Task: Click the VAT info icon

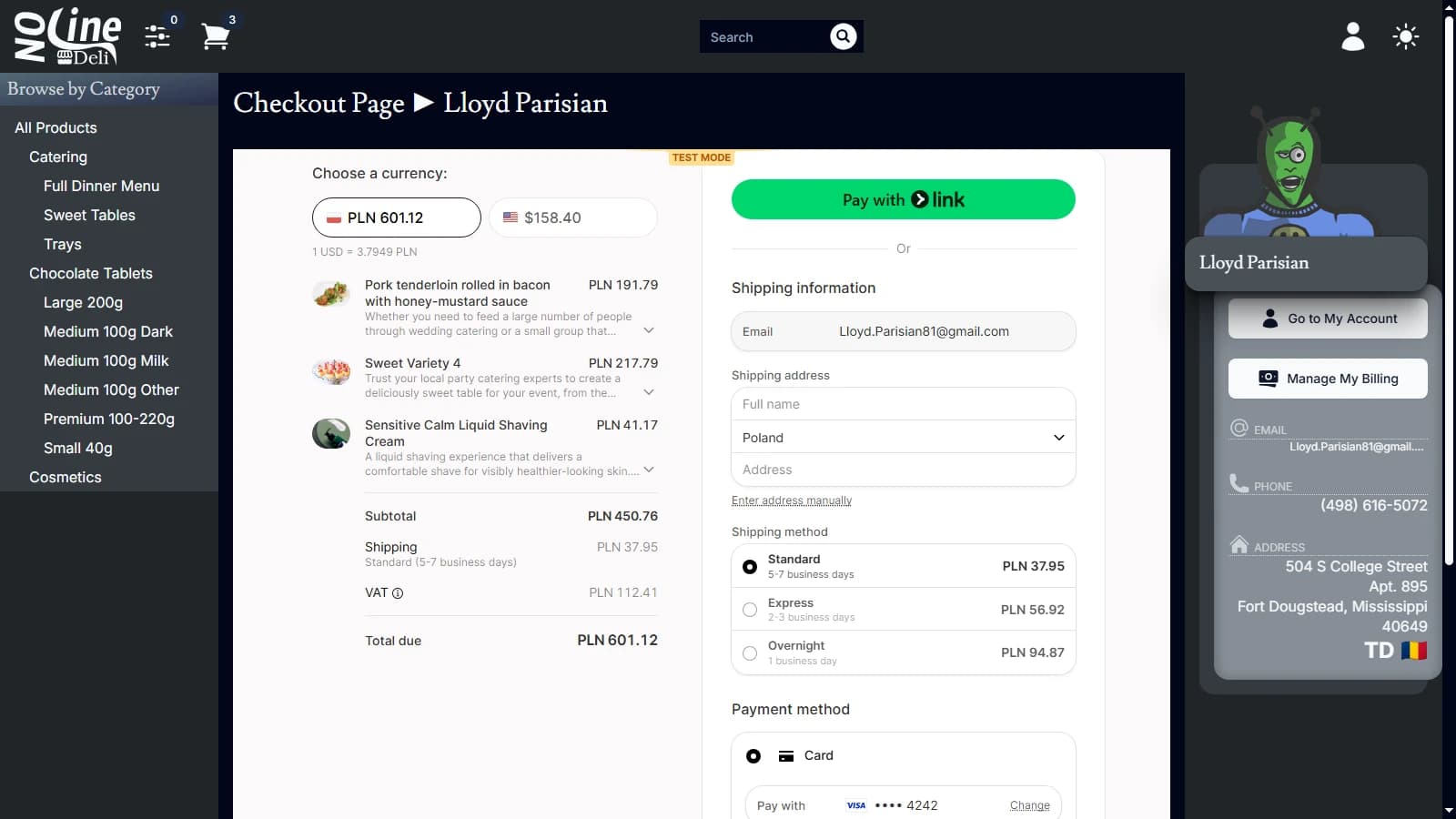Action: (398, 593)
